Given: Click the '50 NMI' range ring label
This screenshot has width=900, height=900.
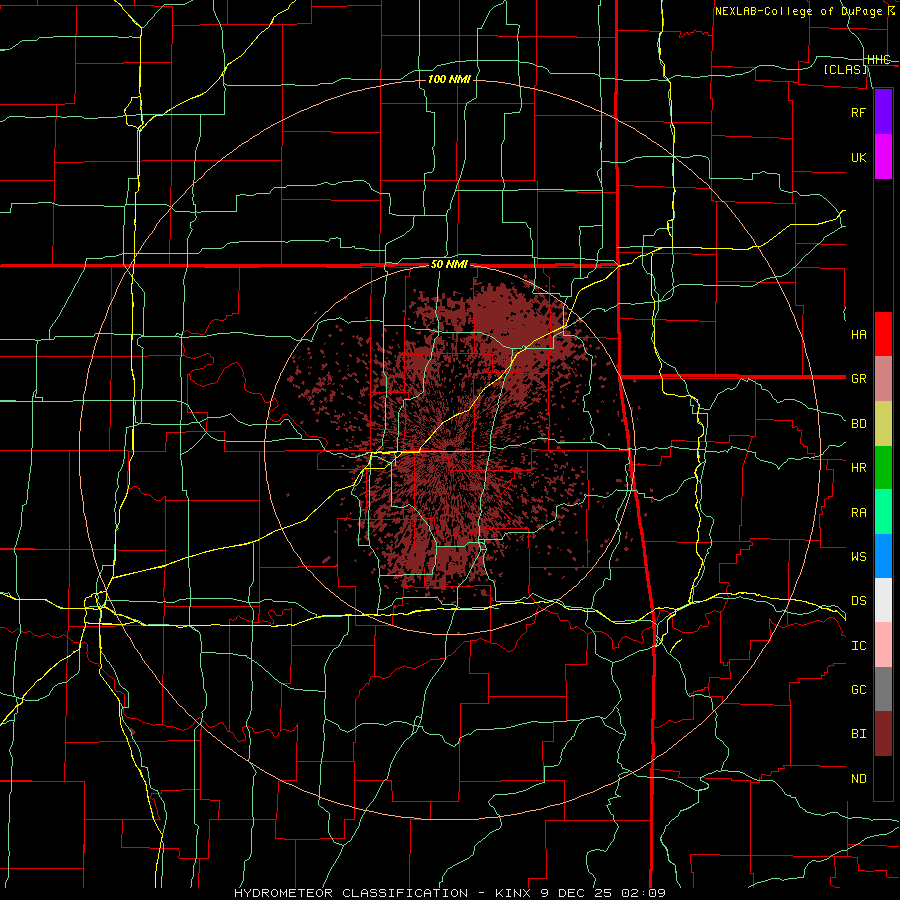Looking at the screenshot, I should coord(449,264).
